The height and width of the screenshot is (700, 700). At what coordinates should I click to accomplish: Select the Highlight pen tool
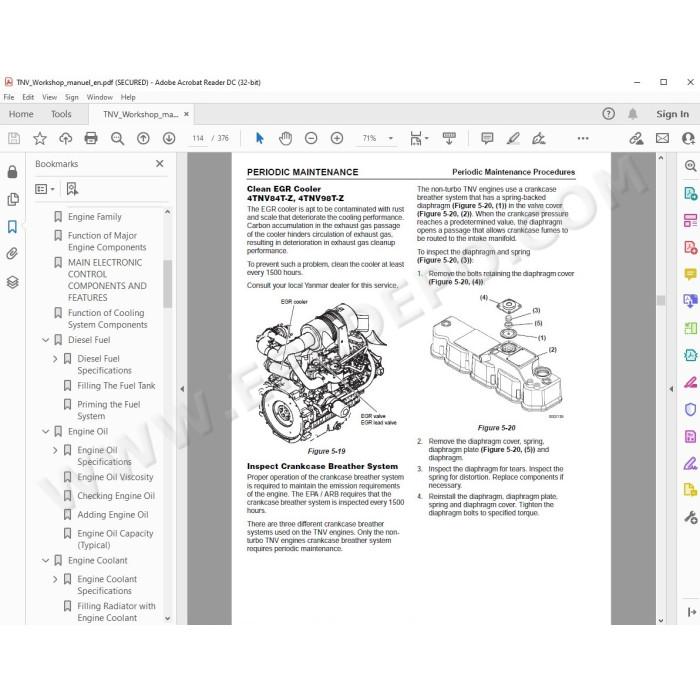513,138
